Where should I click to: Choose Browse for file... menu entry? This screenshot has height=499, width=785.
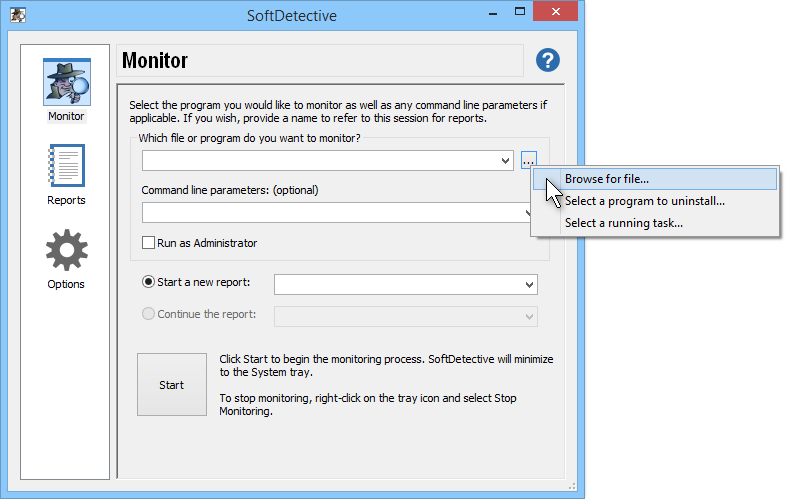(655, 179)
